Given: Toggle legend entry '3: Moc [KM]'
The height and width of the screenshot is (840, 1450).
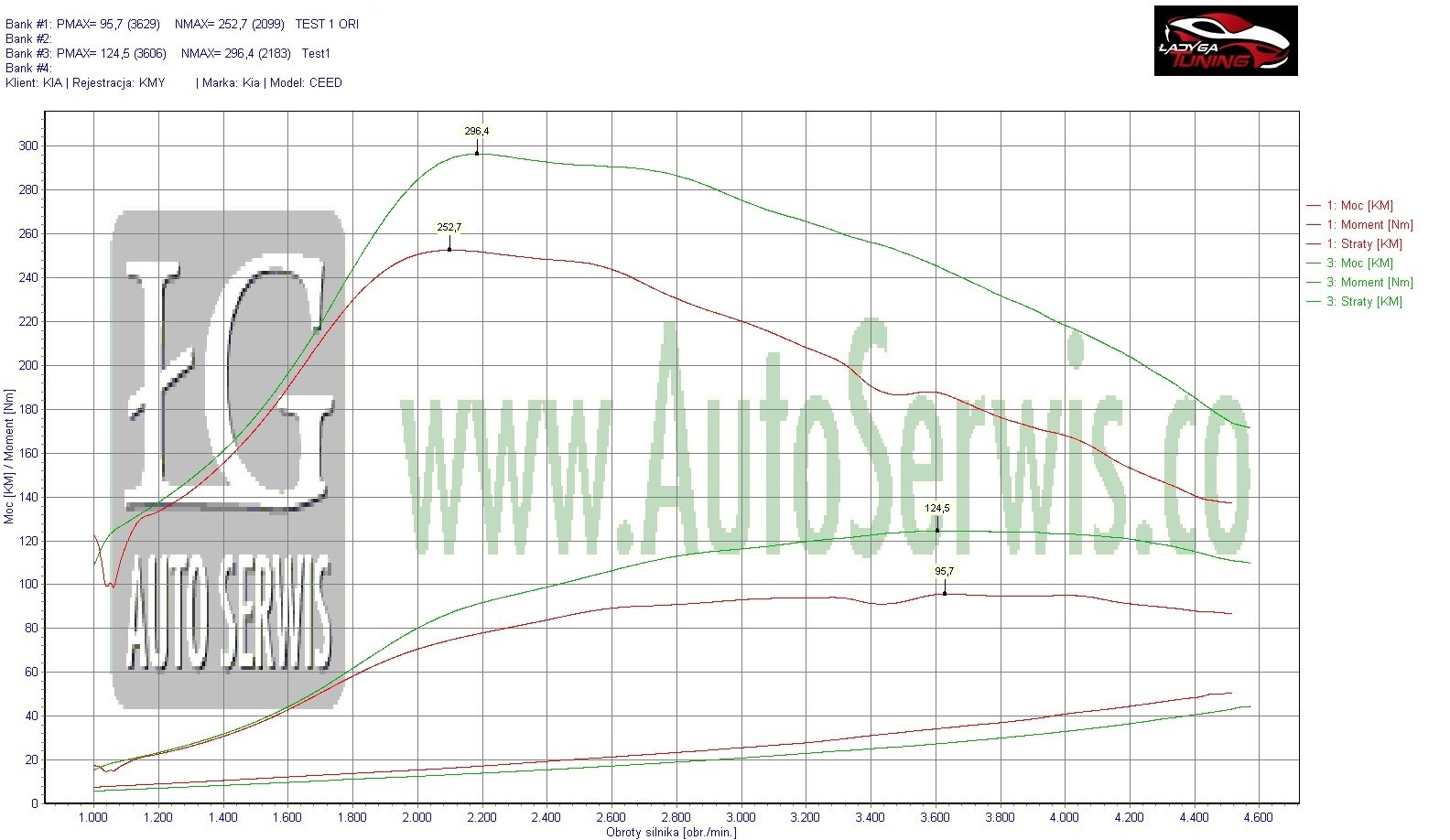Looking at the screenshot, I should point(1359,264).
